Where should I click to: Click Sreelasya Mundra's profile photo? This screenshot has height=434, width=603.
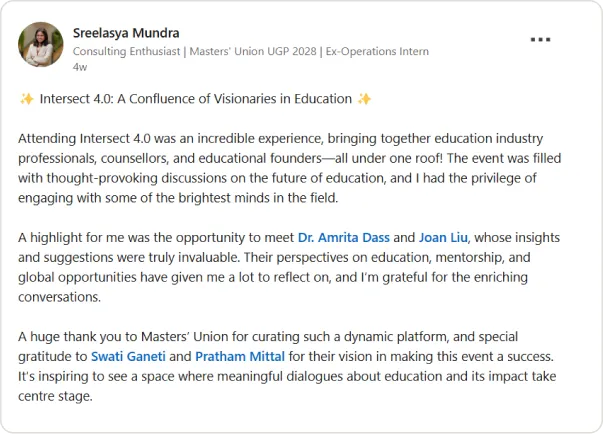click(x=41, y=44)
